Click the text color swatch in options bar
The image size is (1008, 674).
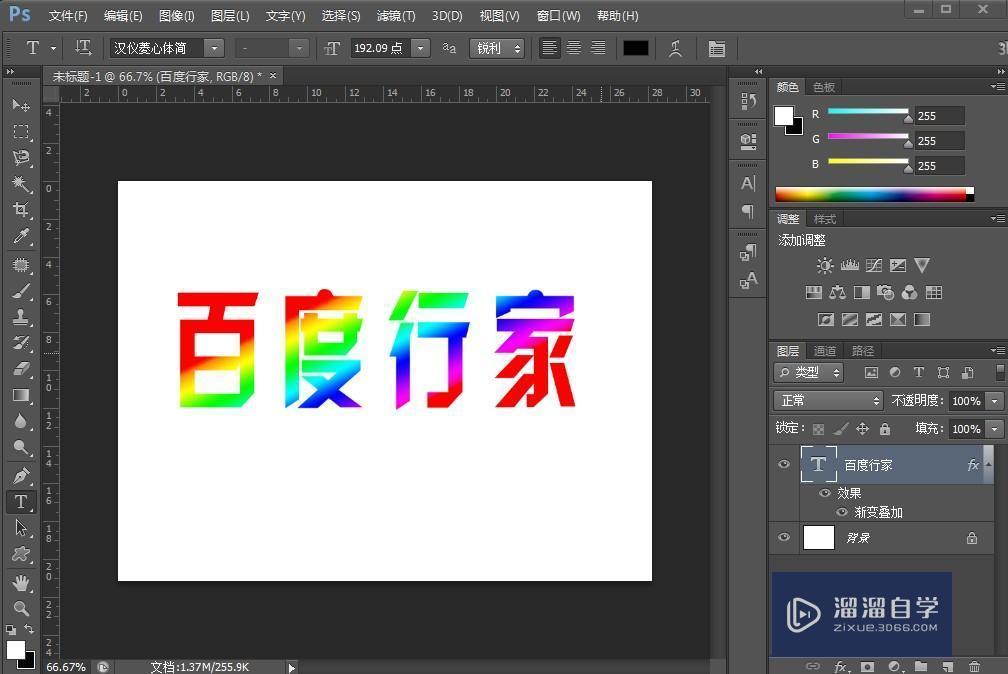tap(636, 48)
